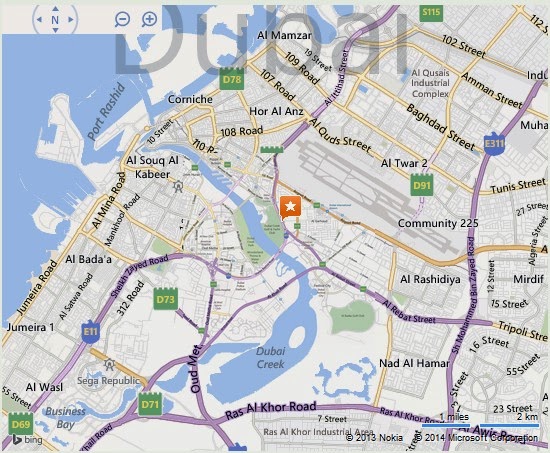Viewport: 550px width, 453px height.
Task: Click the zoom in magnifier icon
Action: click(x=149, y=19)
